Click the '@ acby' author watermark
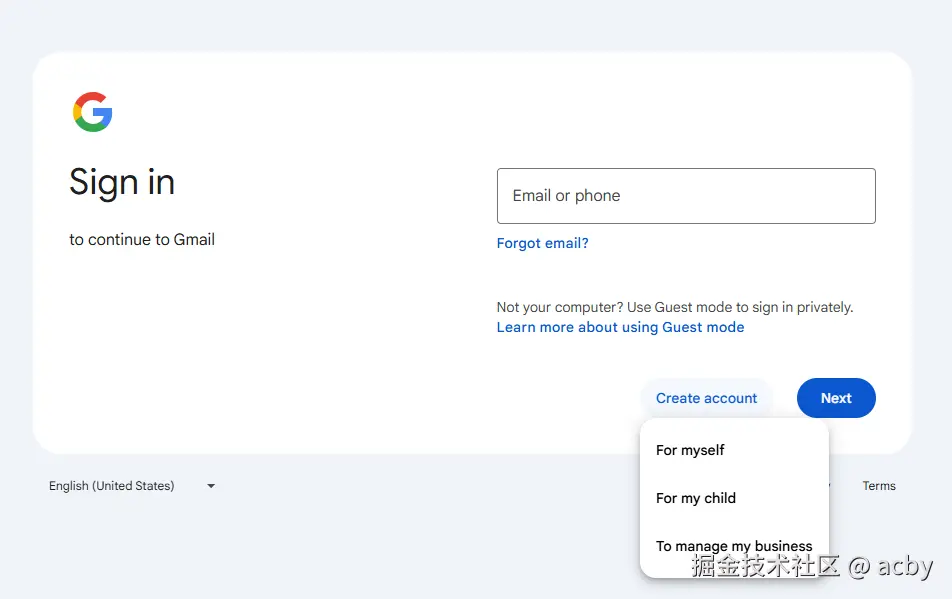Viewport: 952px width, 599px height. [x=890, y=567]
